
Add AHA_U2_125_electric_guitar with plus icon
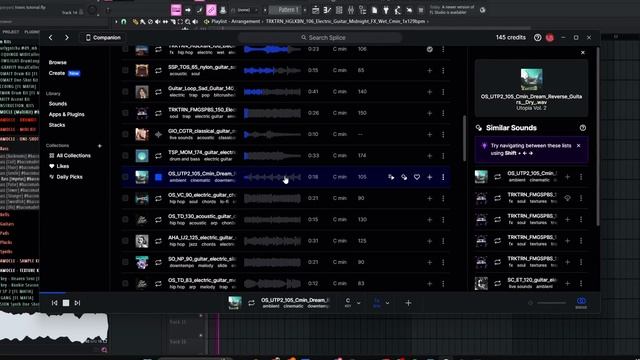point(429,241)
